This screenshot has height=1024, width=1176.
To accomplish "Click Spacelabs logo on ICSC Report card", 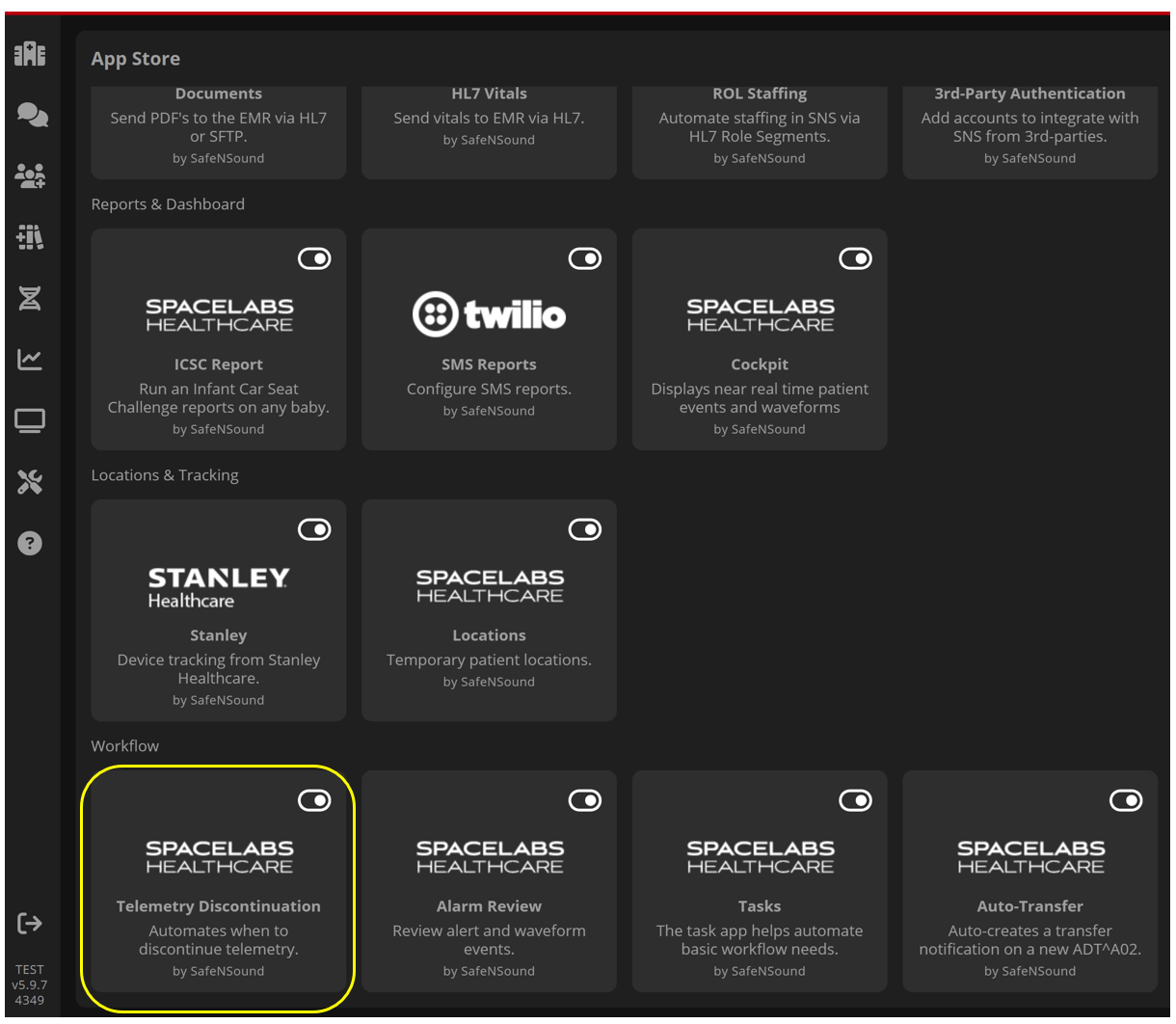I will (x=219, y=315).
